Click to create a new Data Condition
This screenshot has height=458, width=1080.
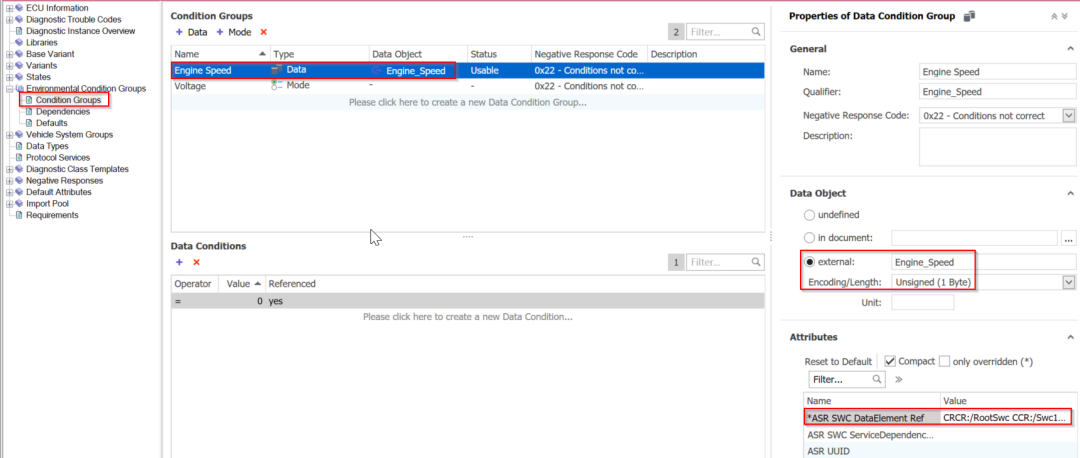pos(468,317)
